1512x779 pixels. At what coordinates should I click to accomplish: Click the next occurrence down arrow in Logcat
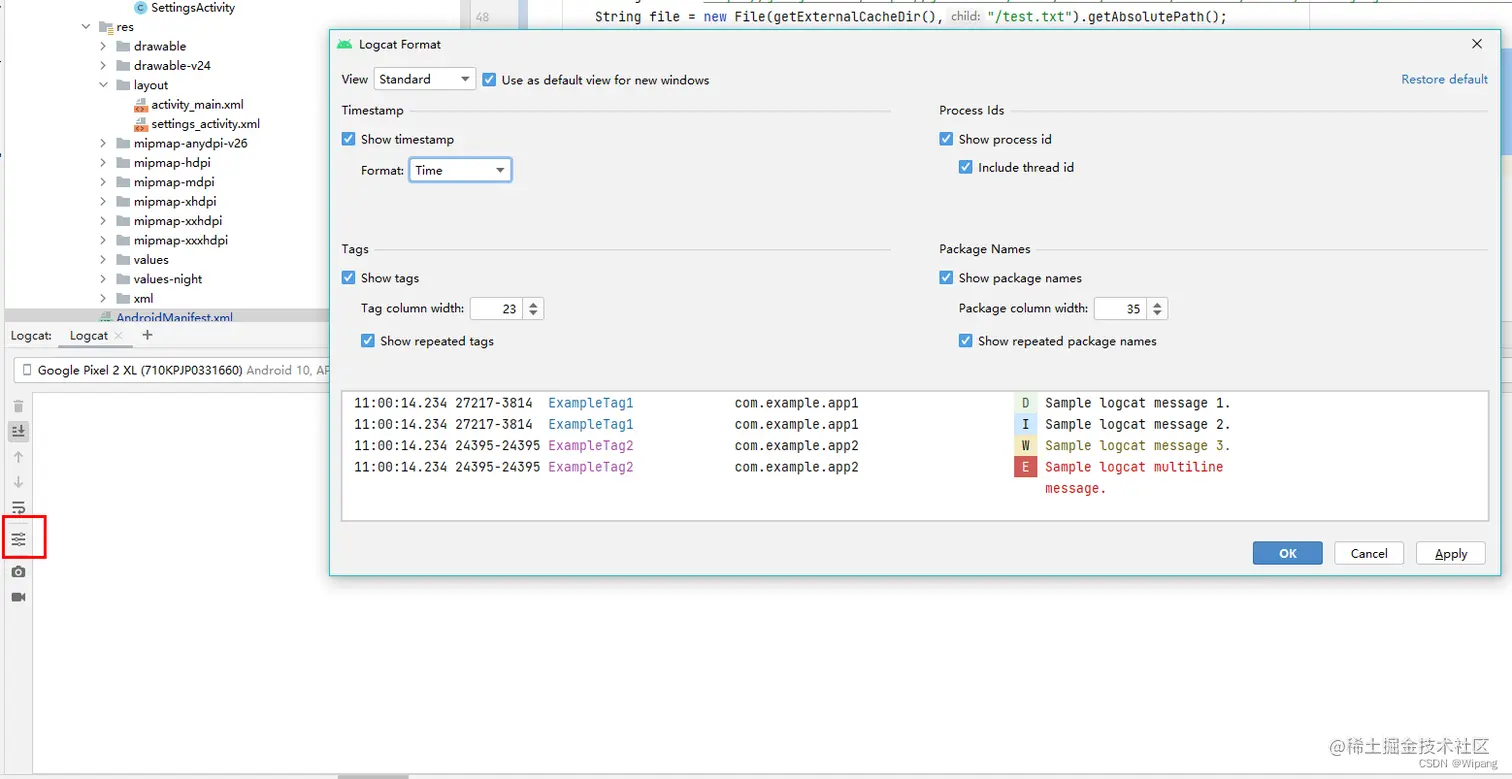(x=18, y=482)
